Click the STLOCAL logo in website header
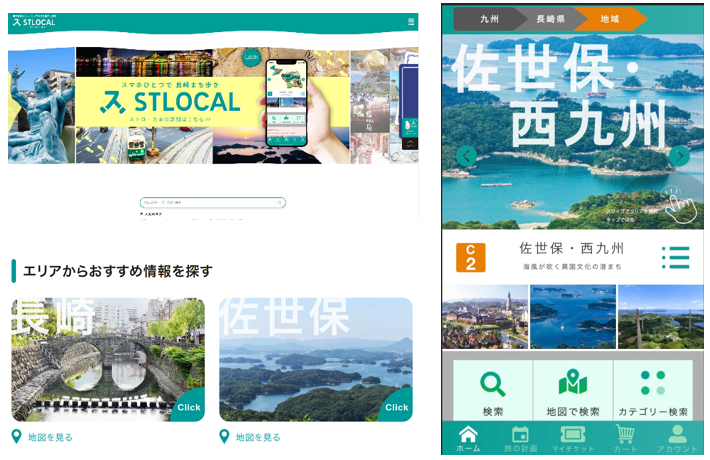 click(x=34, y=21)
